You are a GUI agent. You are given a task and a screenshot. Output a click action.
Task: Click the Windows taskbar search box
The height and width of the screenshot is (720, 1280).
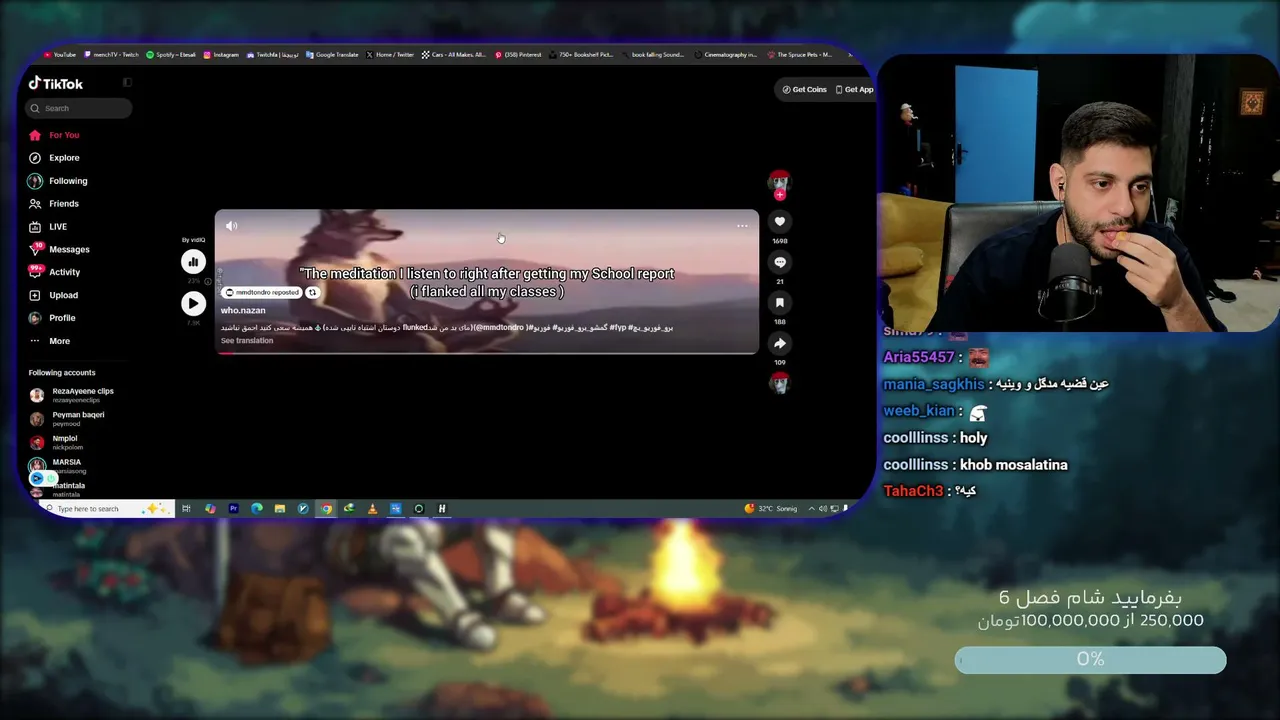click(105, 509)
